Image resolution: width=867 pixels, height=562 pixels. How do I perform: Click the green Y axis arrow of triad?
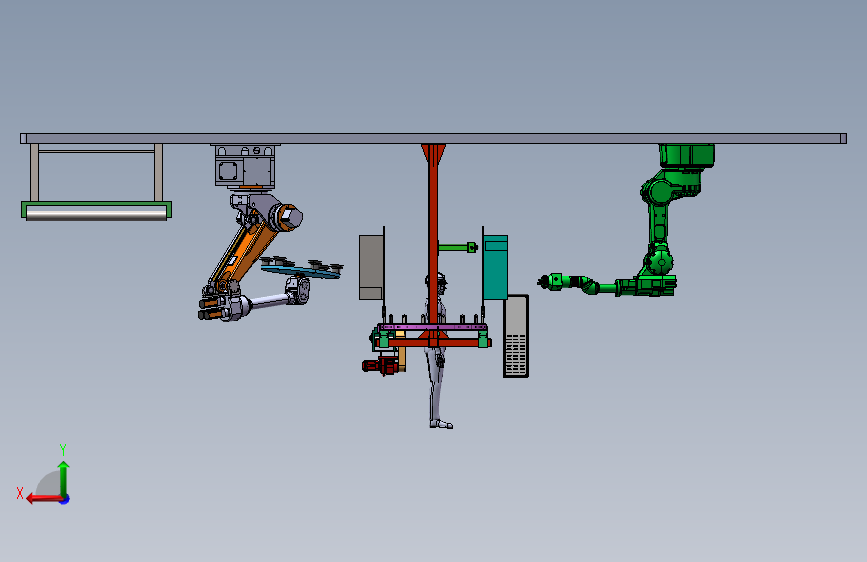[64, 479]
